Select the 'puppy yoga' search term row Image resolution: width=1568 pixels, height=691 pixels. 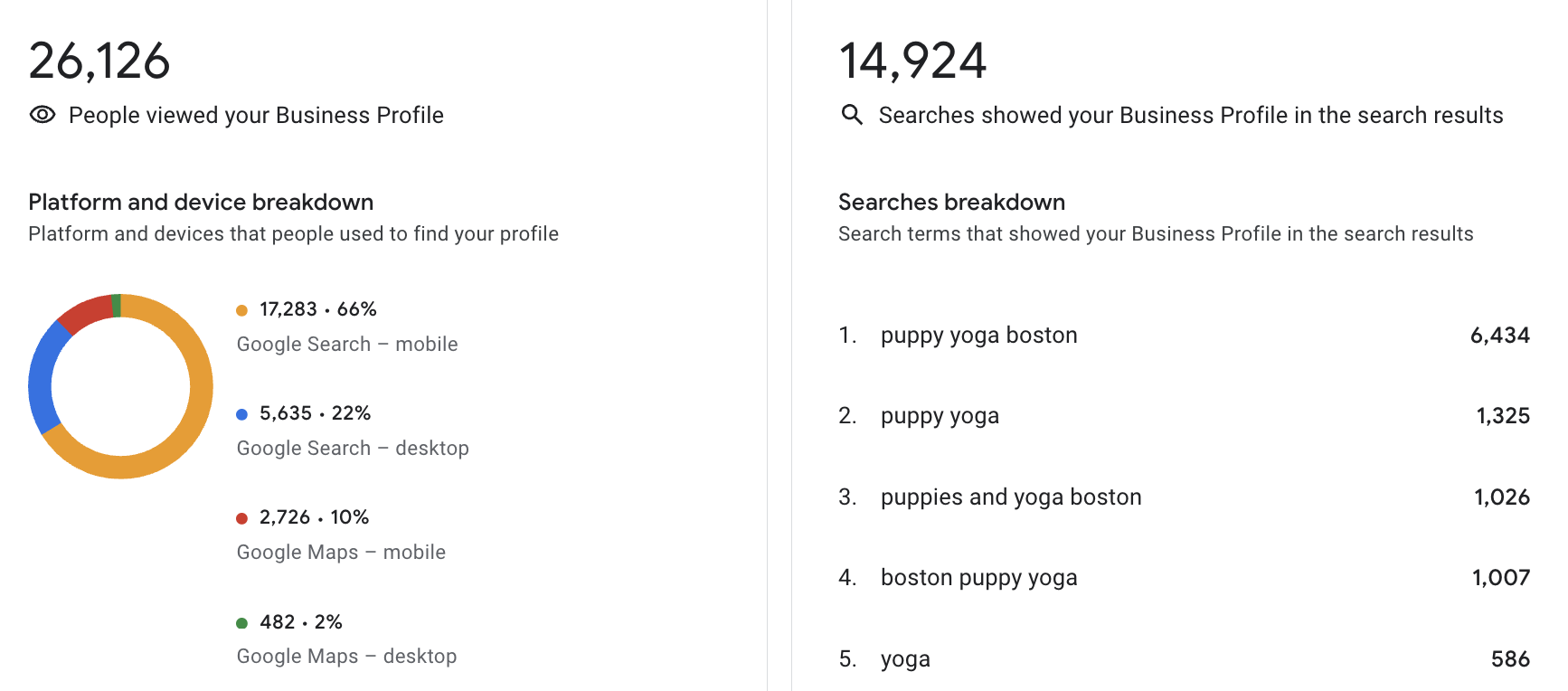[x=940, y=416]
